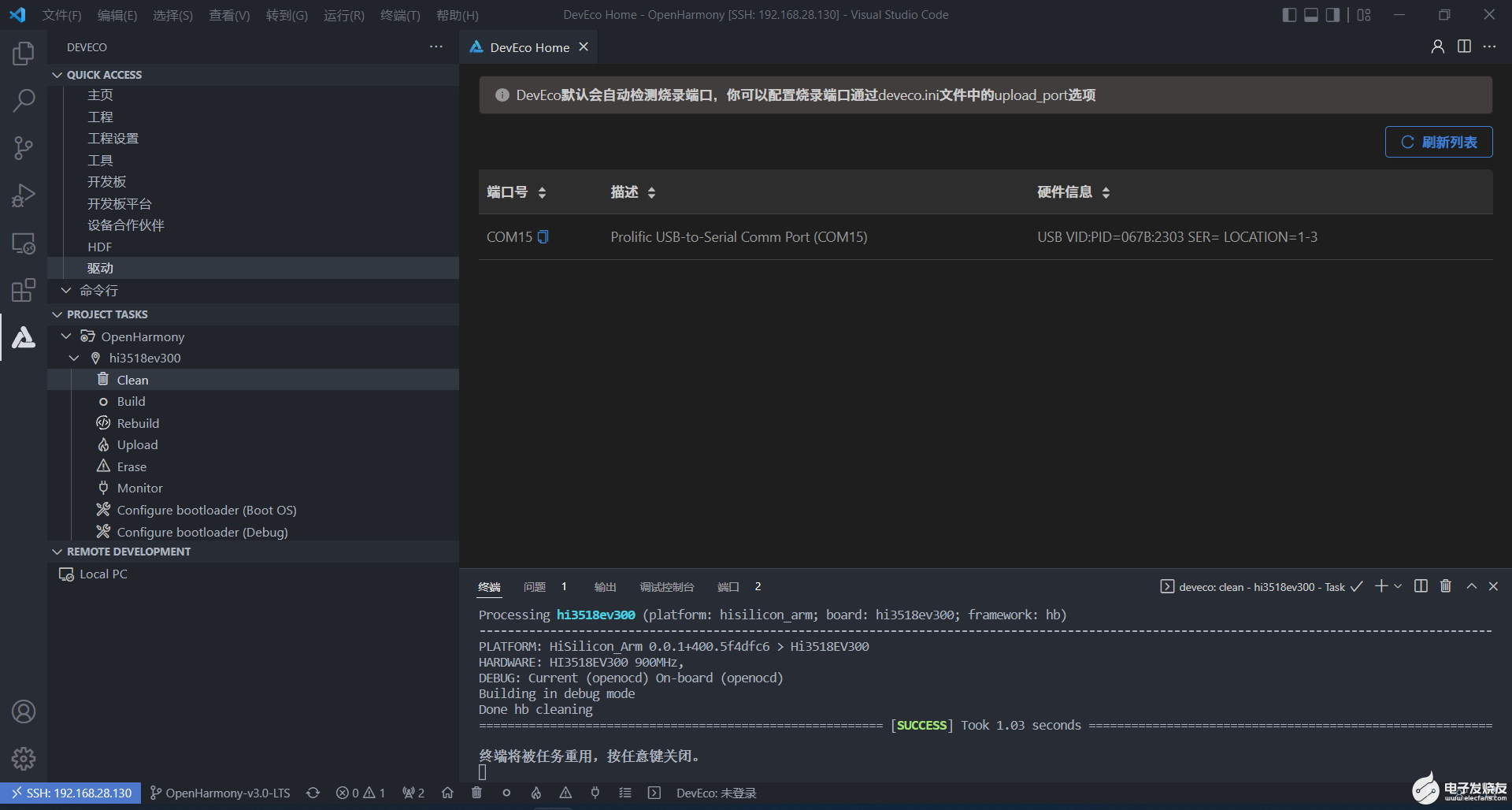Split the editor to the right
Screen dimensions: 1512x810
(1464, 46)
